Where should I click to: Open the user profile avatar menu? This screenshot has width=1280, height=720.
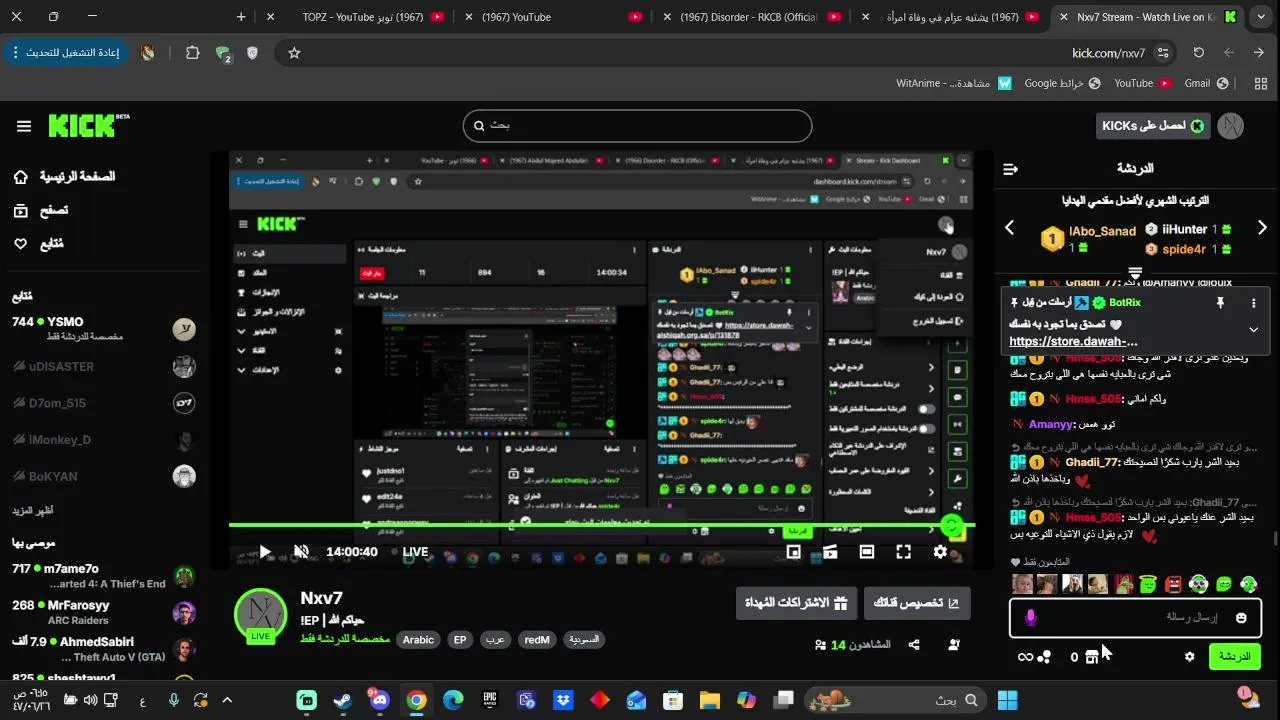pos(1231,126)
